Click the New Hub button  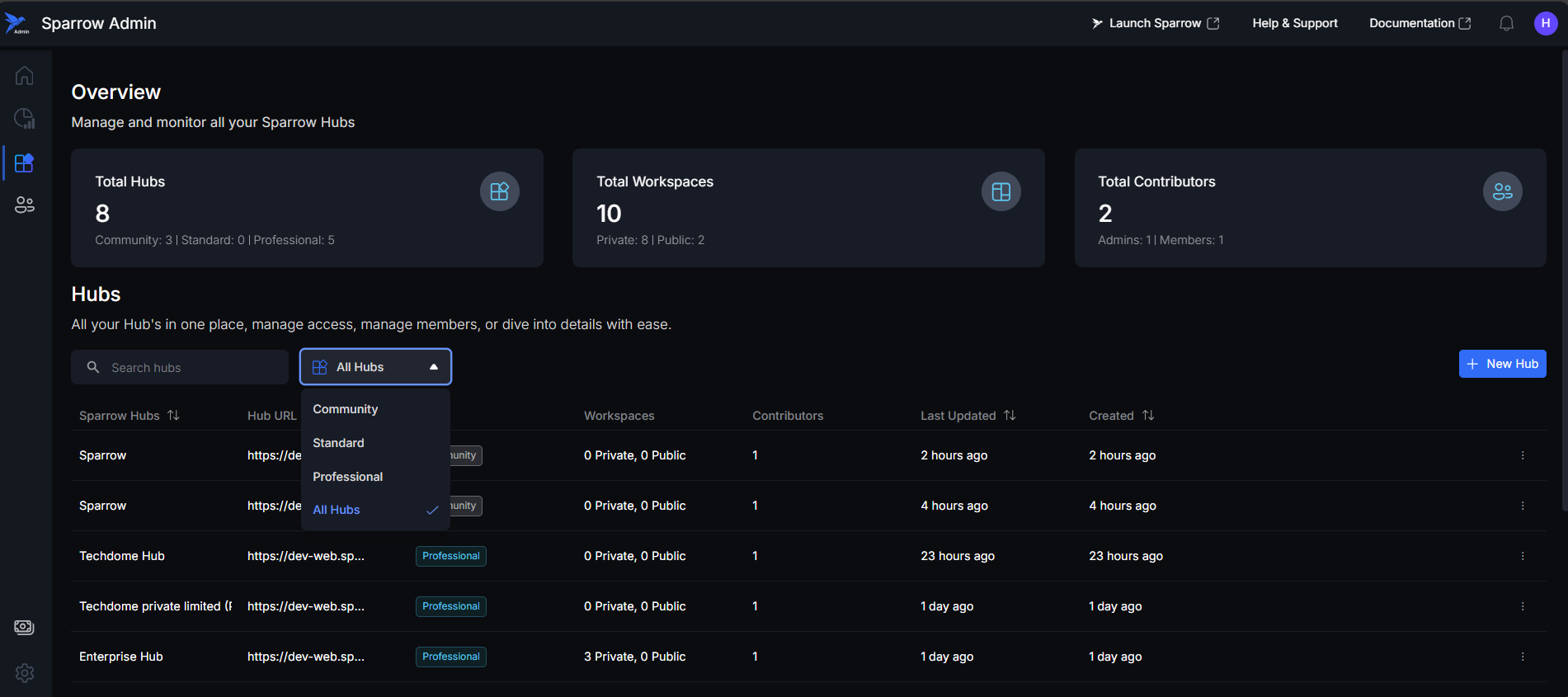tap(1502, 364)
